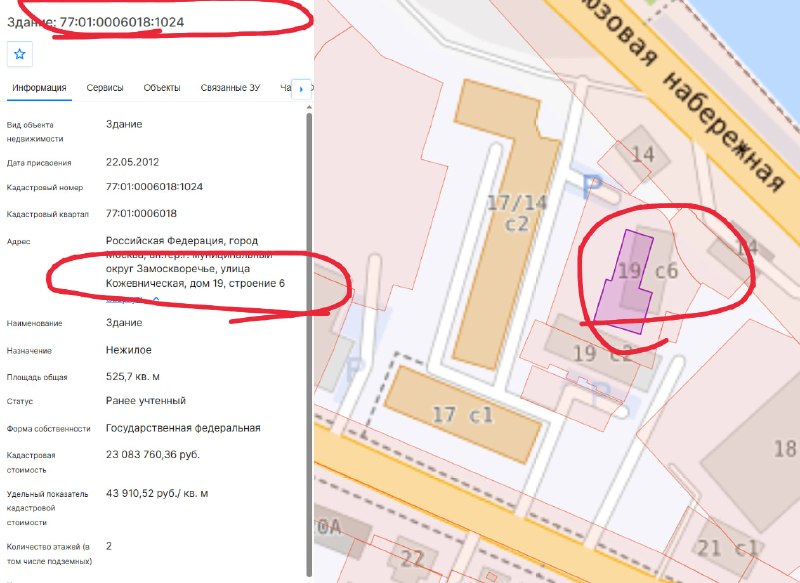
Task: Click the Кадастровый квартал value 77:01:0006018
Action: (x=141, y=213)
